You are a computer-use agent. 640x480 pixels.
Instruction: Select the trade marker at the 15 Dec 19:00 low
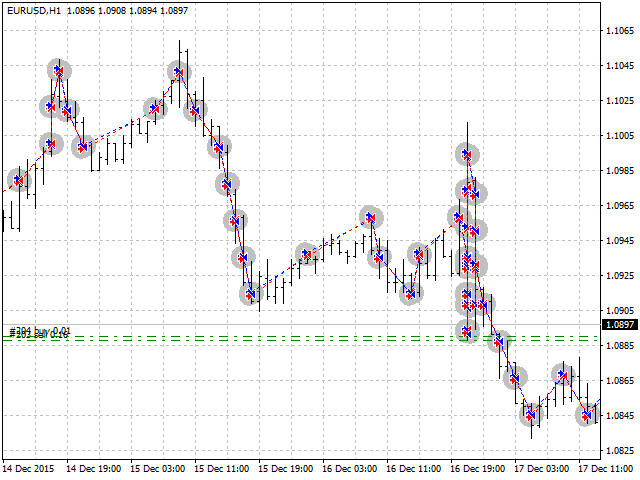coord(251,293)
